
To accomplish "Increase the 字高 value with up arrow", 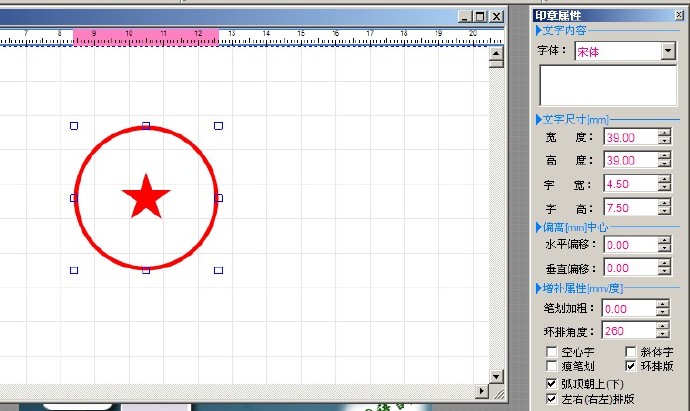I will coord(664,203).
